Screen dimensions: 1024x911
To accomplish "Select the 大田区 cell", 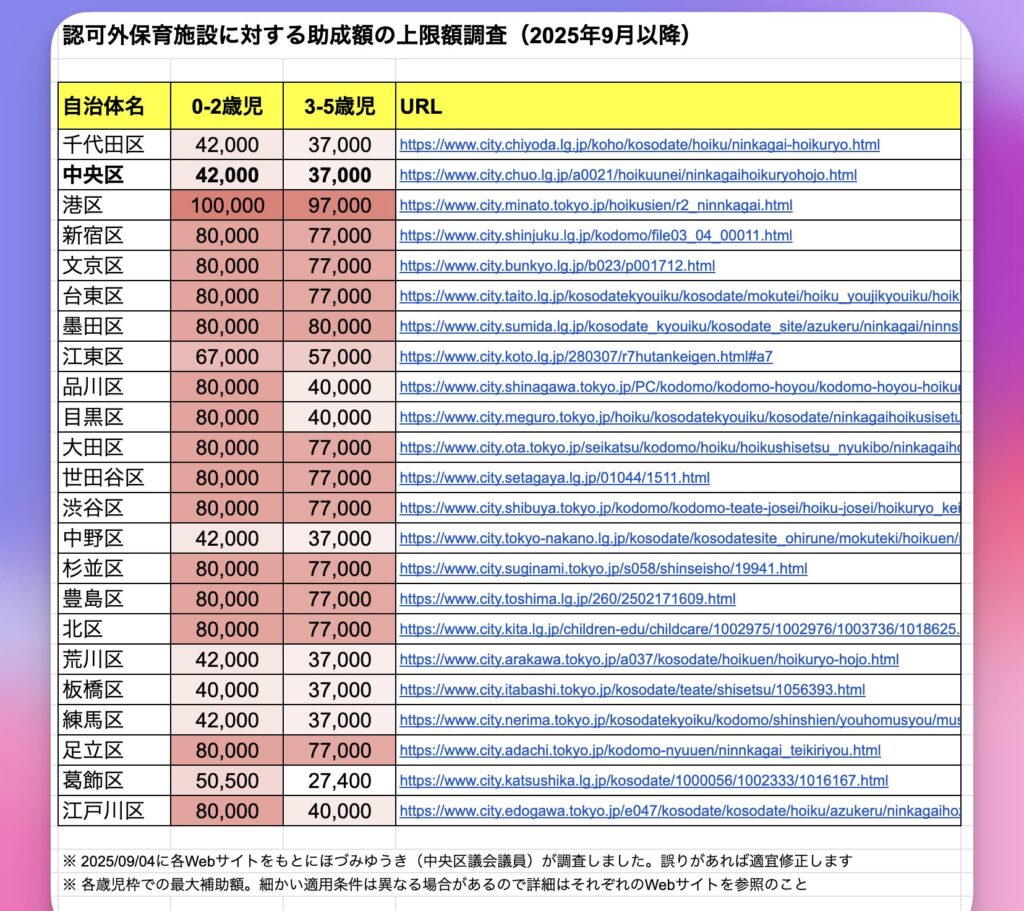I will pos(114,447).
